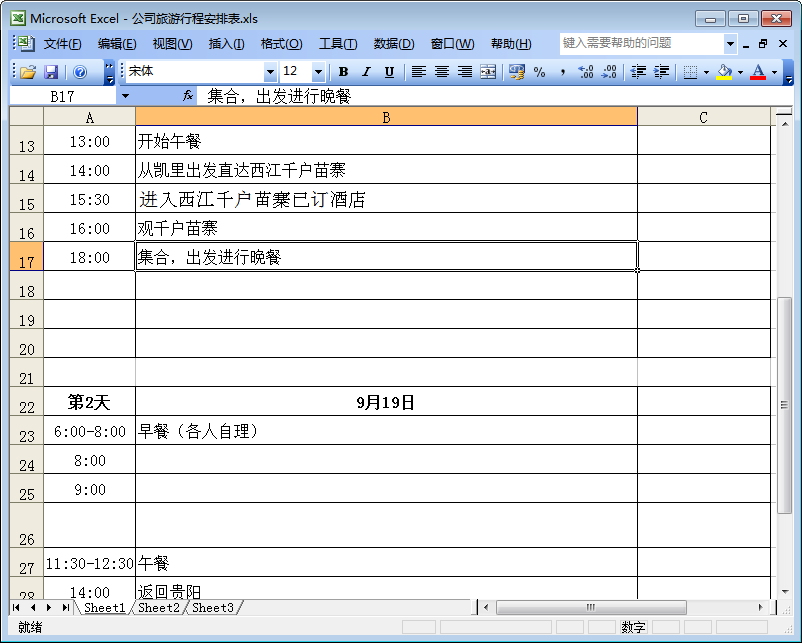The height and width of the screenshot is (643, 802).
Task: Open the 帮助(H) menu
Action: [511, 44]
